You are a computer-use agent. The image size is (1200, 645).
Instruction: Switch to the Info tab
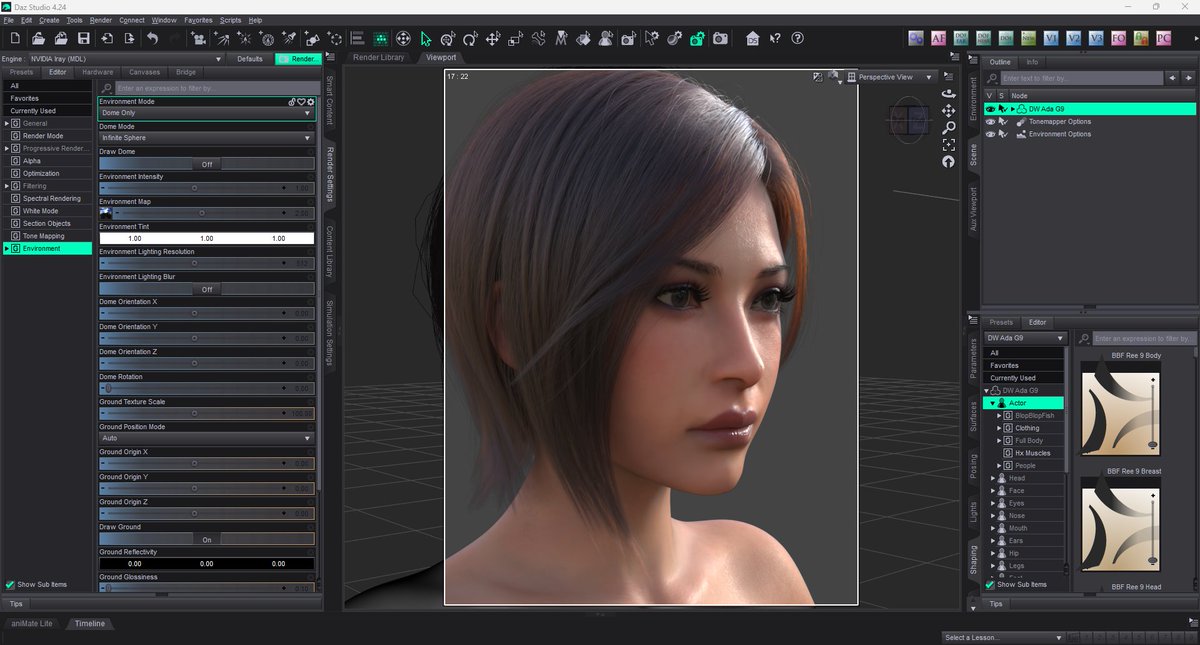(1032, 62)
